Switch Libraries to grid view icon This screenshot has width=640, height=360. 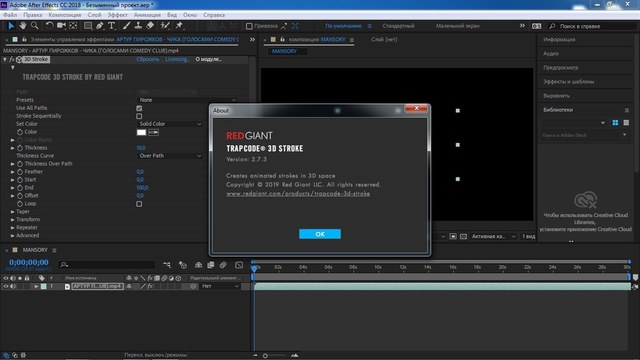point(615,122)
